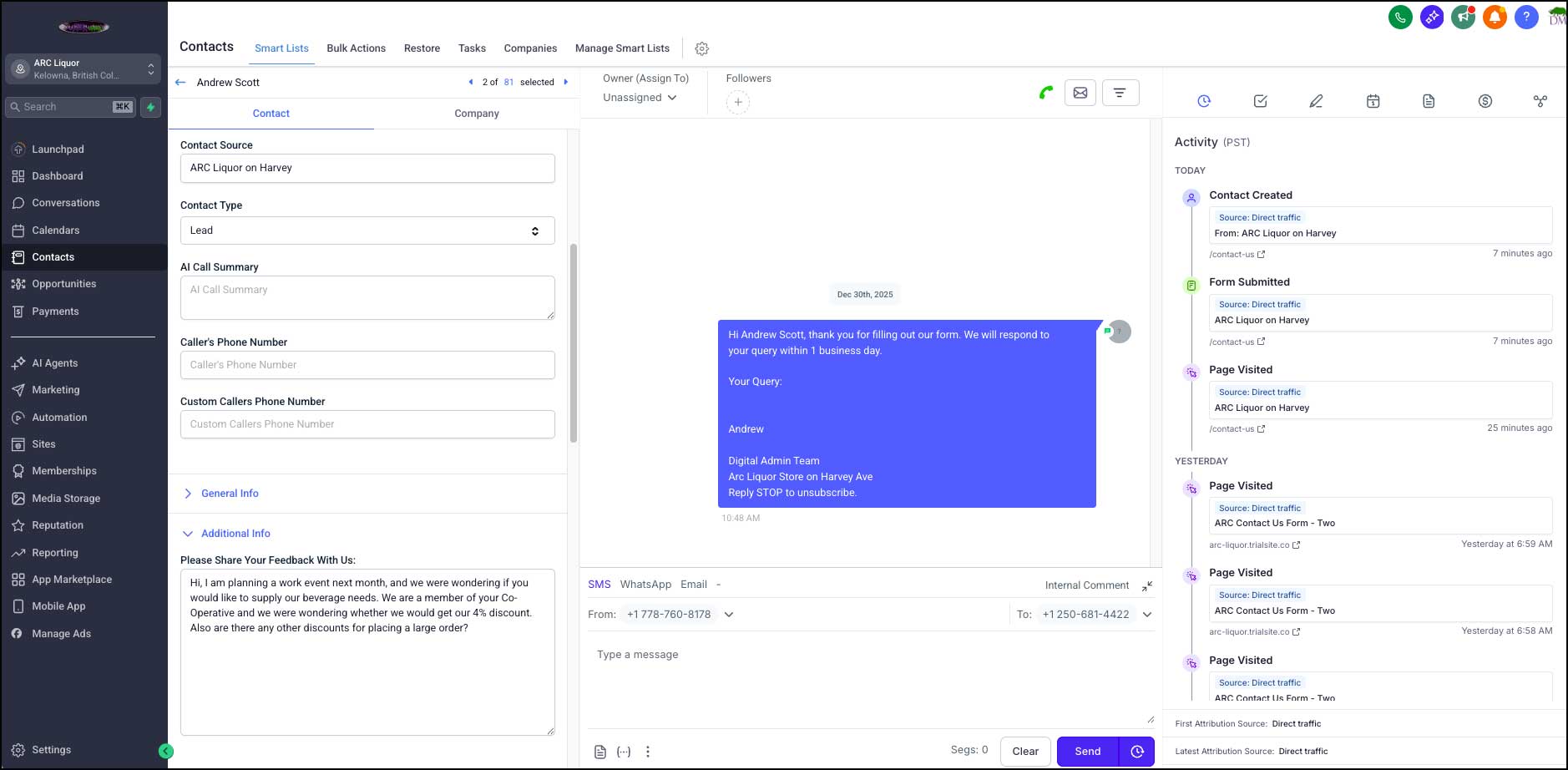This screenshot has width=1568, height=770.
Task: Collapse the left sidebar with green arrow
Action: click(166, 751)
